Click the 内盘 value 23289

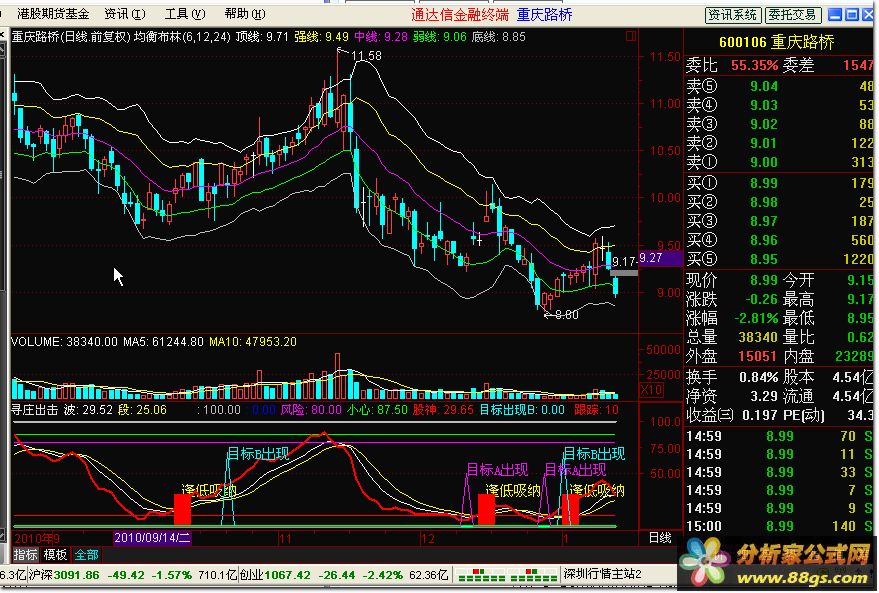point(854,356)
